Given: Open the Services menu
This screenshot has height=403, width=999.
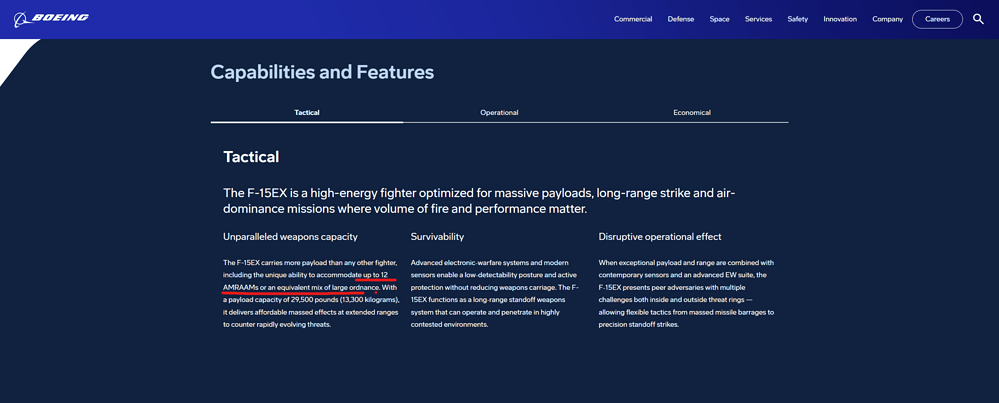Looking at the screenshot, I should point(758,19).
